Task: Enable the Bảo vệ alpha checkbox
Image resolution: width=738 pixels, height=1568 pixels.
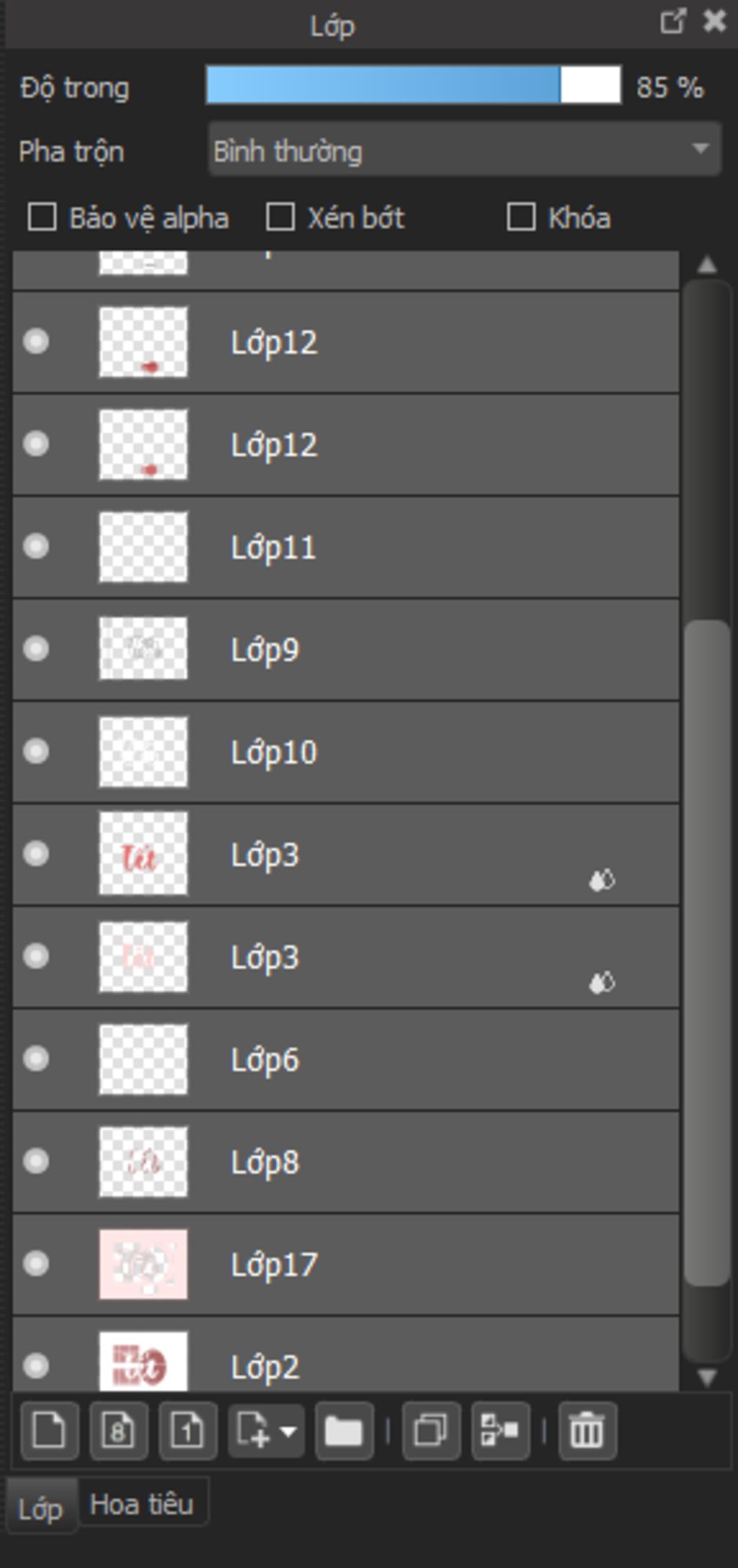Action: 42,217
